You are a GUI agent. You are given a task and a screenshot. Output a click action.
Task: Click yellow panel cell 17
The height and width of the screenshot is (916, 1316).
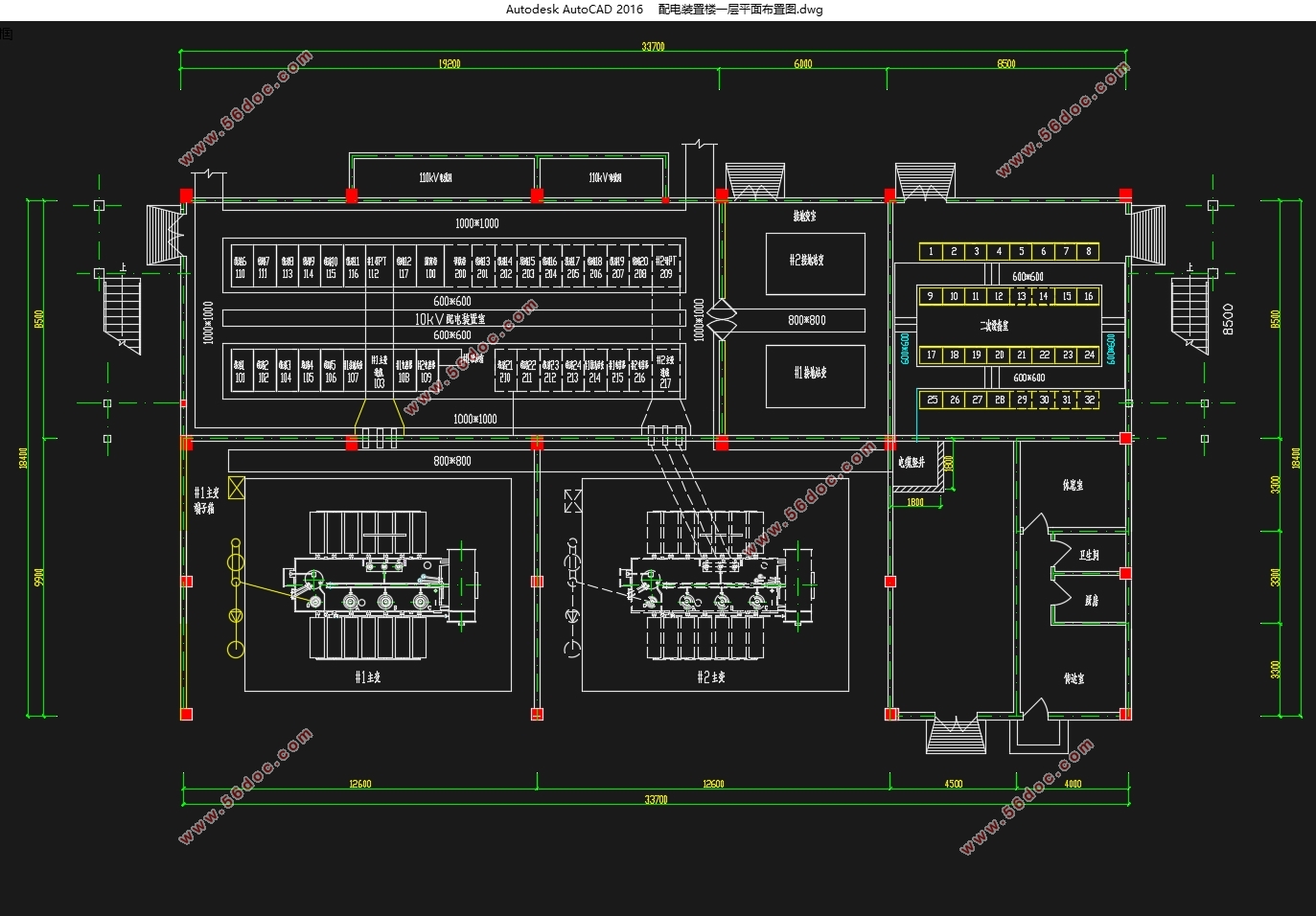coord(930,355)
